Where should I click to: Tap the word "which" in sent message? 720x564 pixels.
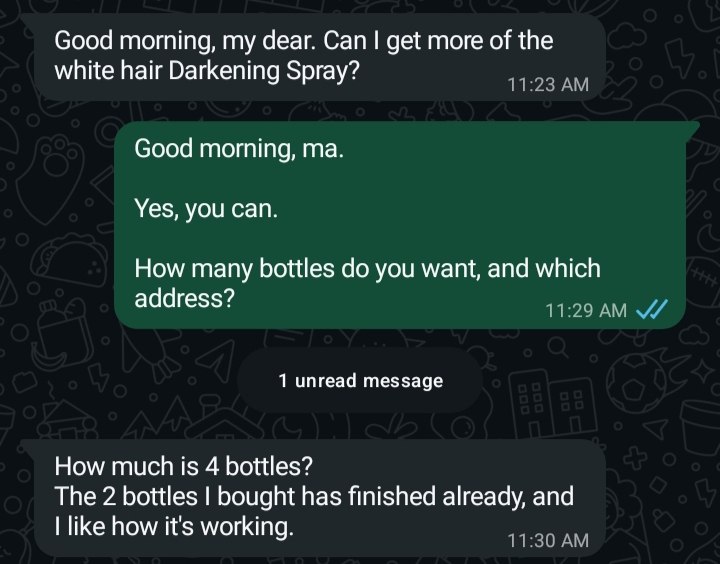point(567,269)
